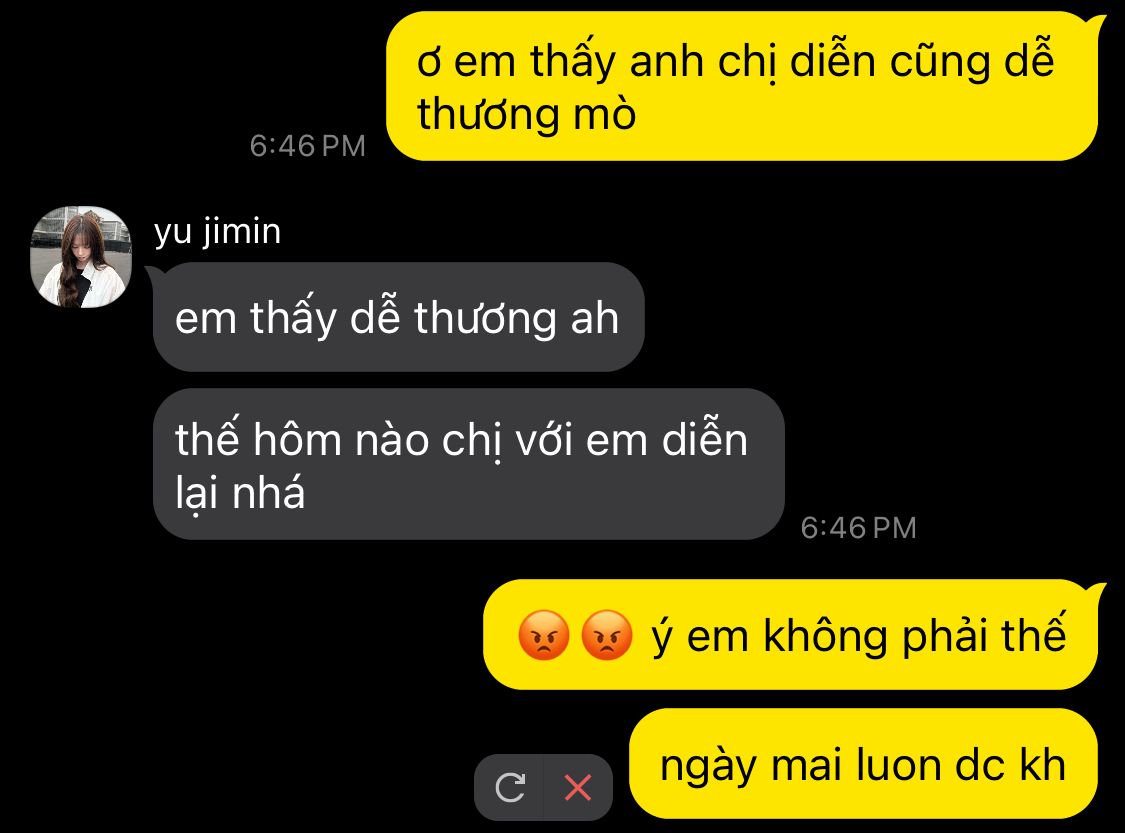Click the words 'ngày mai' in the last bubble
This screenshot has height=833, width=1125.
tap(750, 766)
